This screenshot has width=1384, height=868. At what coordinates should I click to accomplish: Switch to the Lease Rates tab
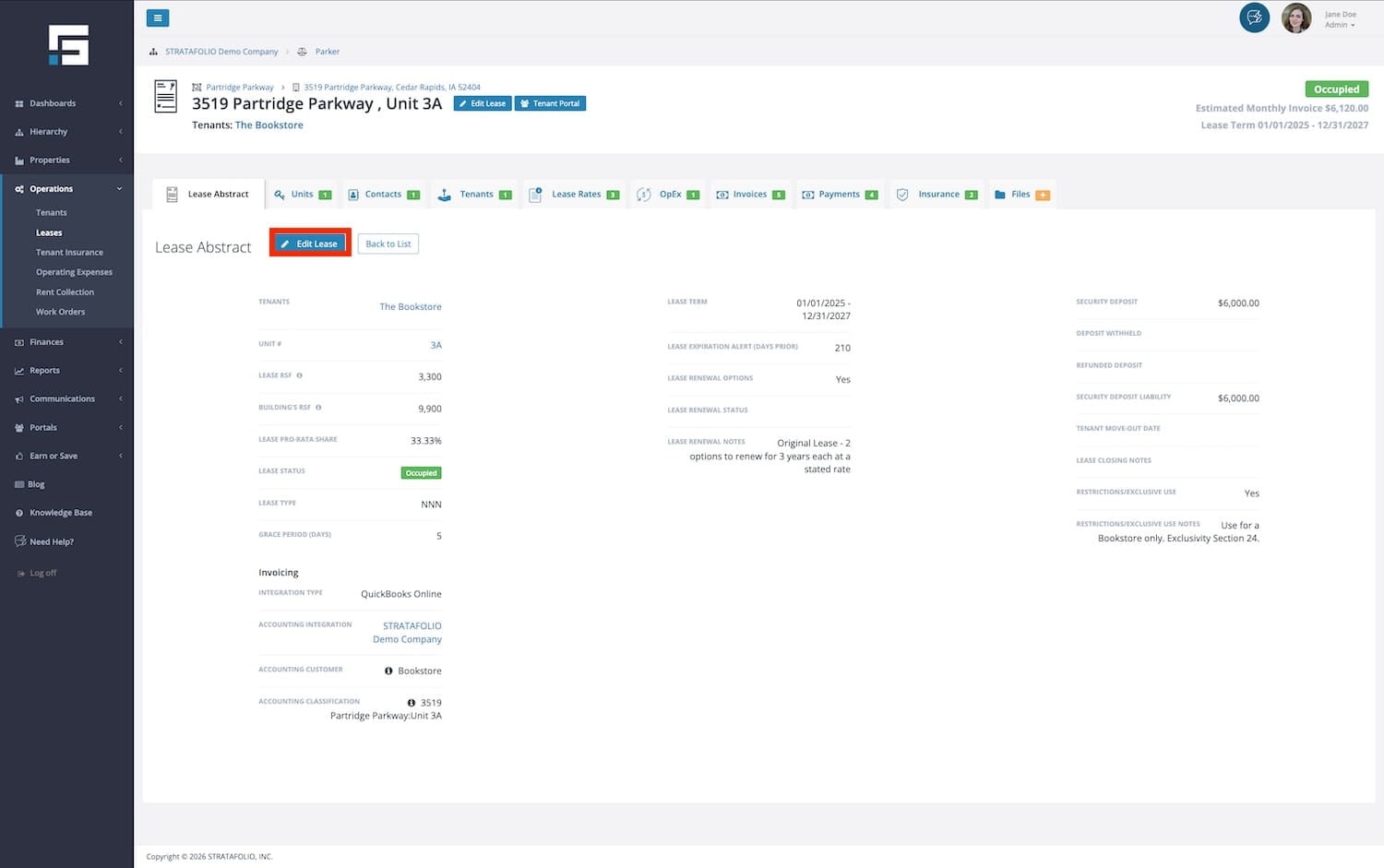point(575,195)
